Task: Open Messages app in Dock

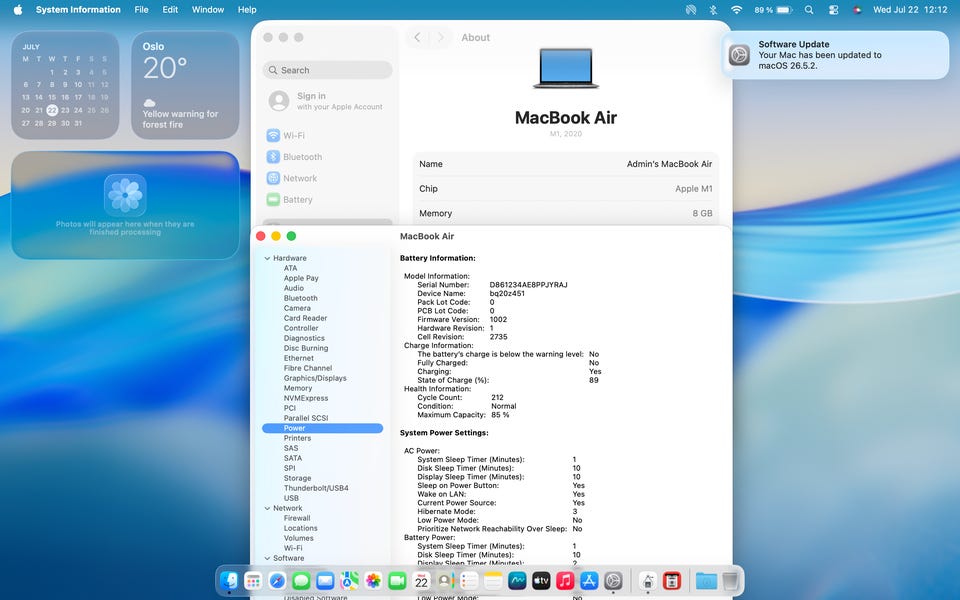Action: coord(301,580)
